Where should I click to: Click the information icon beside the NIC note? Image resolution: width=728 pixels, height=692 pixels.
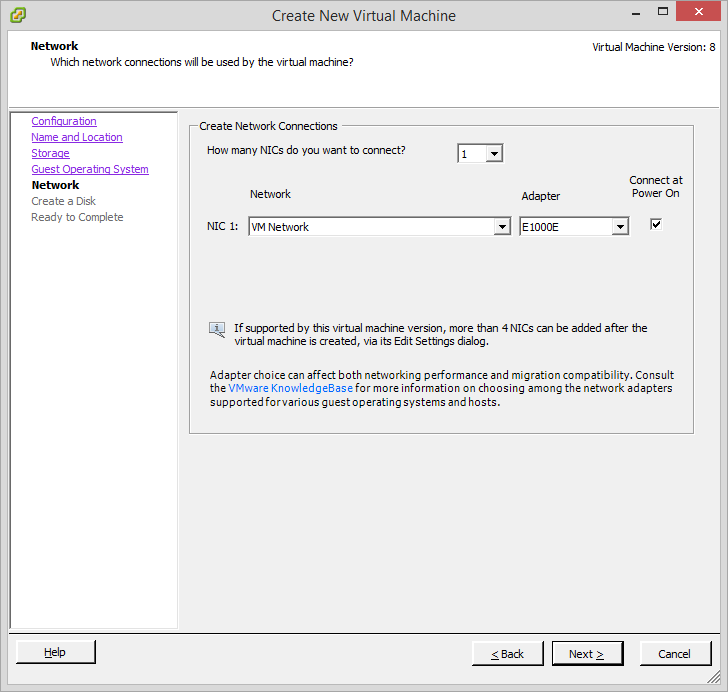(x=217, y=329)
